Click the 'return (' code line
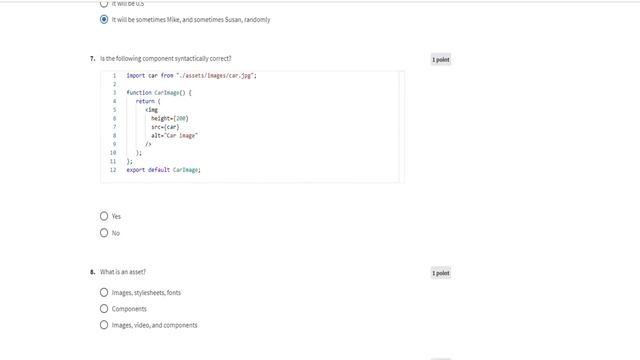 tap(148, 101)
